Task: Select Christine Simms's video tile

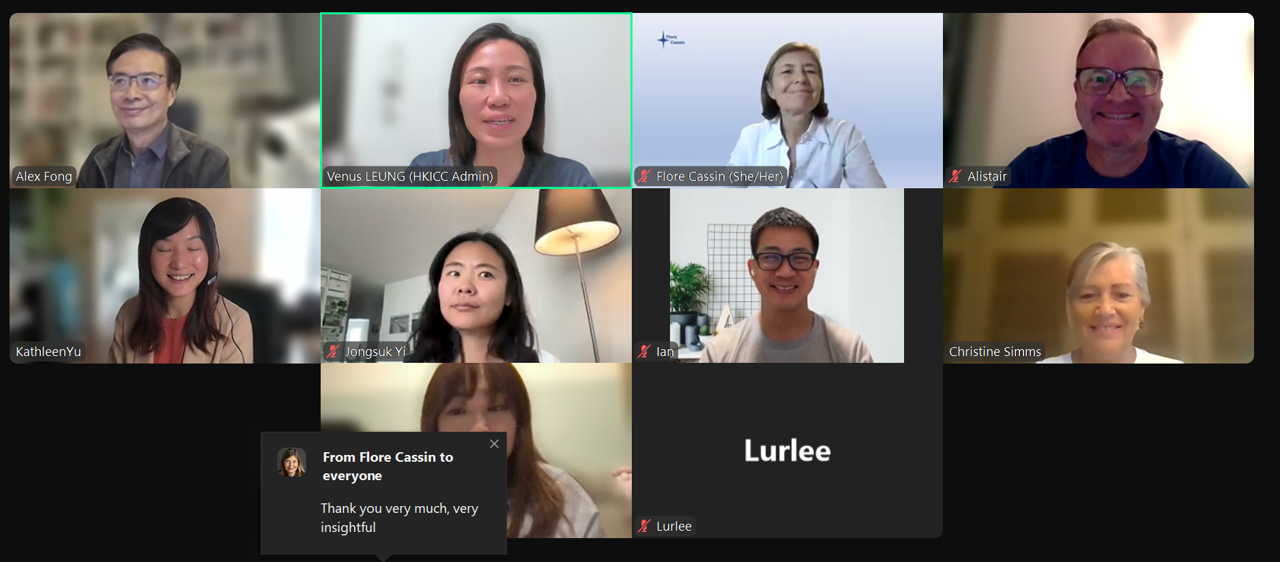Action: point(1098,275)
